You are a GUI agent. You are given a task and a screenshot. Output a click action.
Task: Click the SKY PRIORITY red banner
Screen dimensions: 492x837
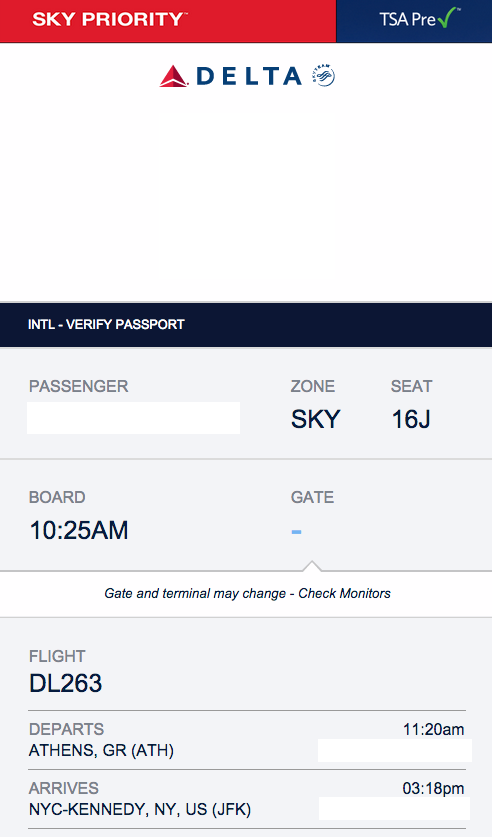(168, 21)
